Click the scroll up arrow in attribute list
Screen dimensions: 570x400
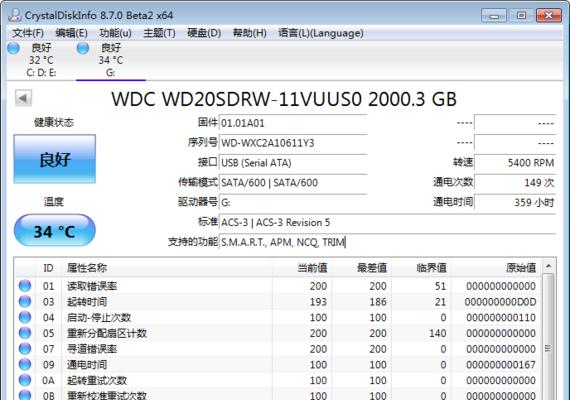click(x=548, y=267)
